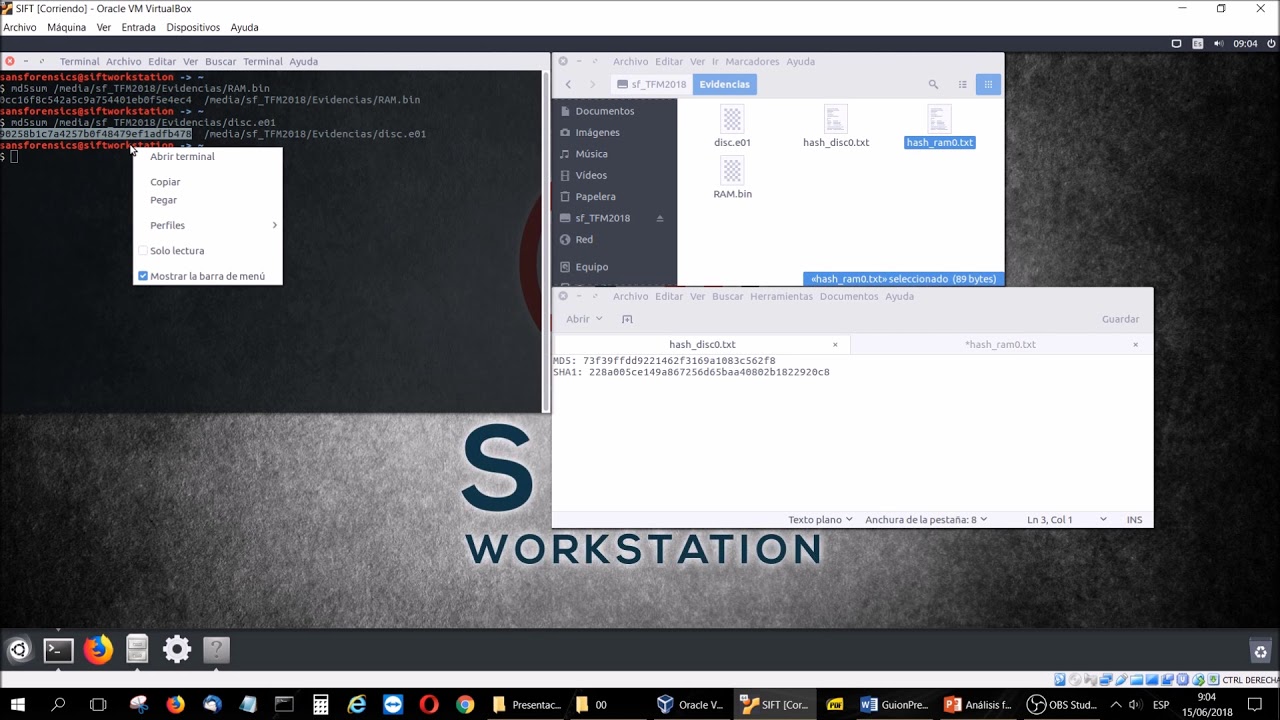Open Firefox from the SIFT dock
1280x720 pixels.
tap(98, 650)
